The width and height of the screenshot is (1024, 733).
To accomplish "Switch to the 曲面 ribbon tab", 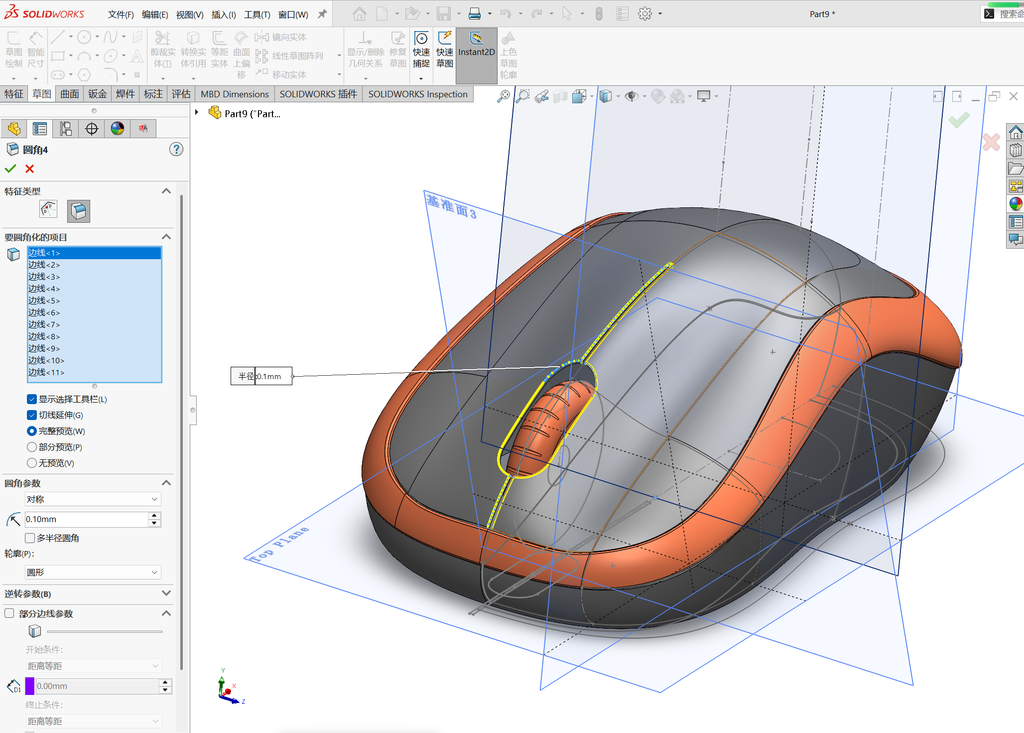I will (70, 94).
